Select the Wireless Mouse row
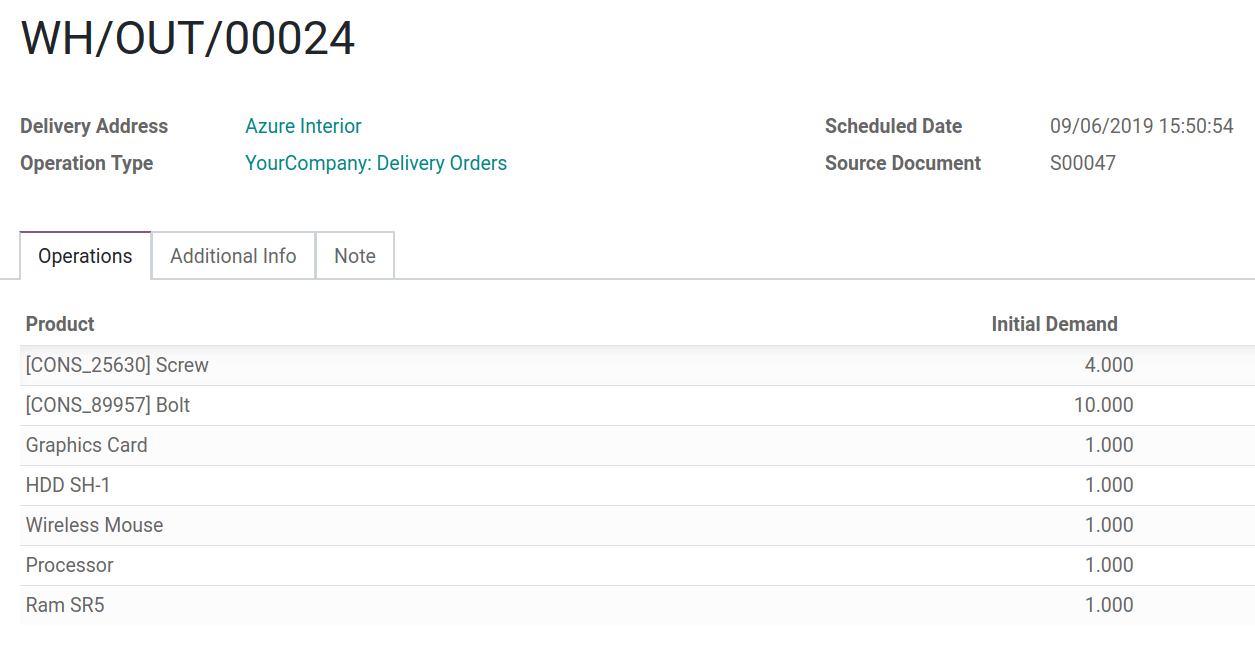 (x=95, y=525)
